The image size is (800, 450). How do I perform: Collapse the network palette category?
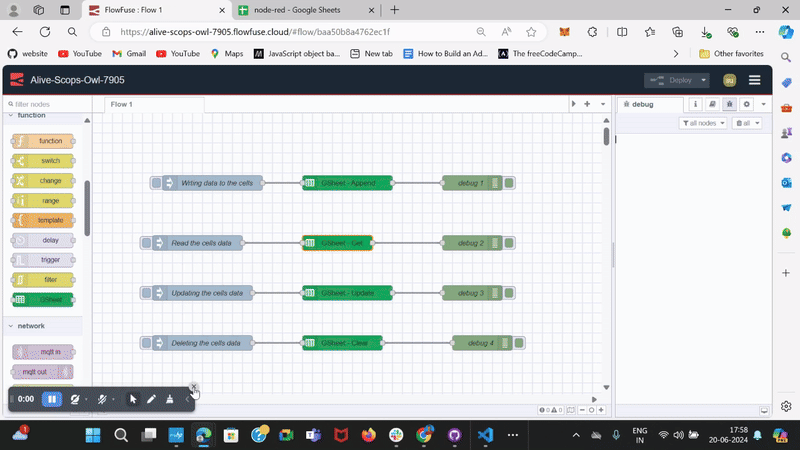(x=12, y=326)
